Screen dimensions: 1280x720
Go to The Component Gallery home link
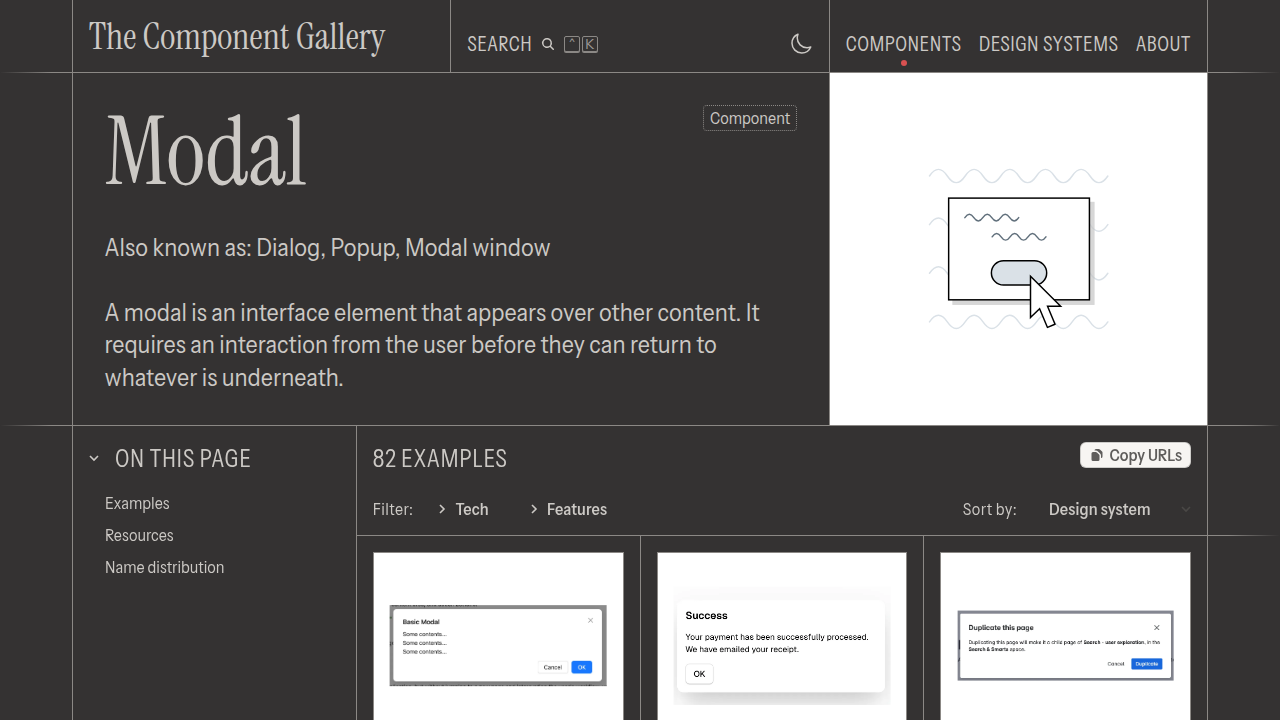(x=237, y=37)
